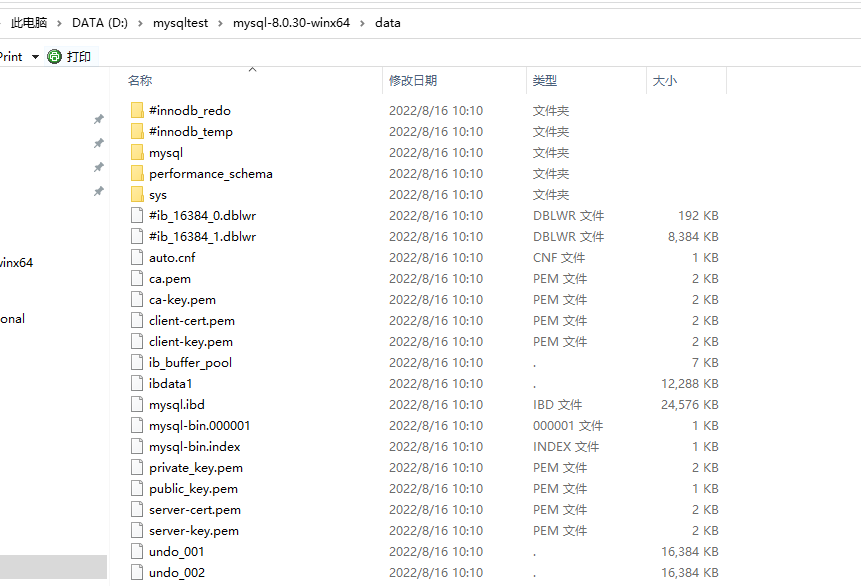Click the #ib_16384_1.dblwr file icon
The height and width of the screenshot is (586, 861).
coord(137,236)
